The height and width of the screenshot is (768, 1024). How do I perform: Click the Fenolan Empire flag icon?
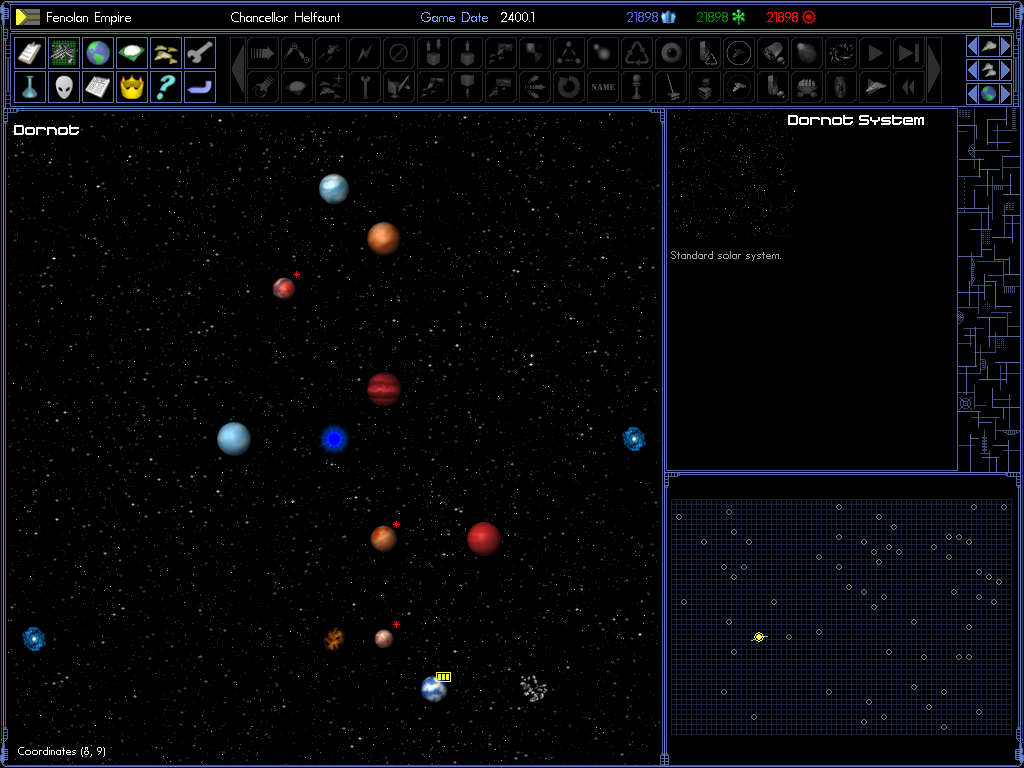point(28,17)
